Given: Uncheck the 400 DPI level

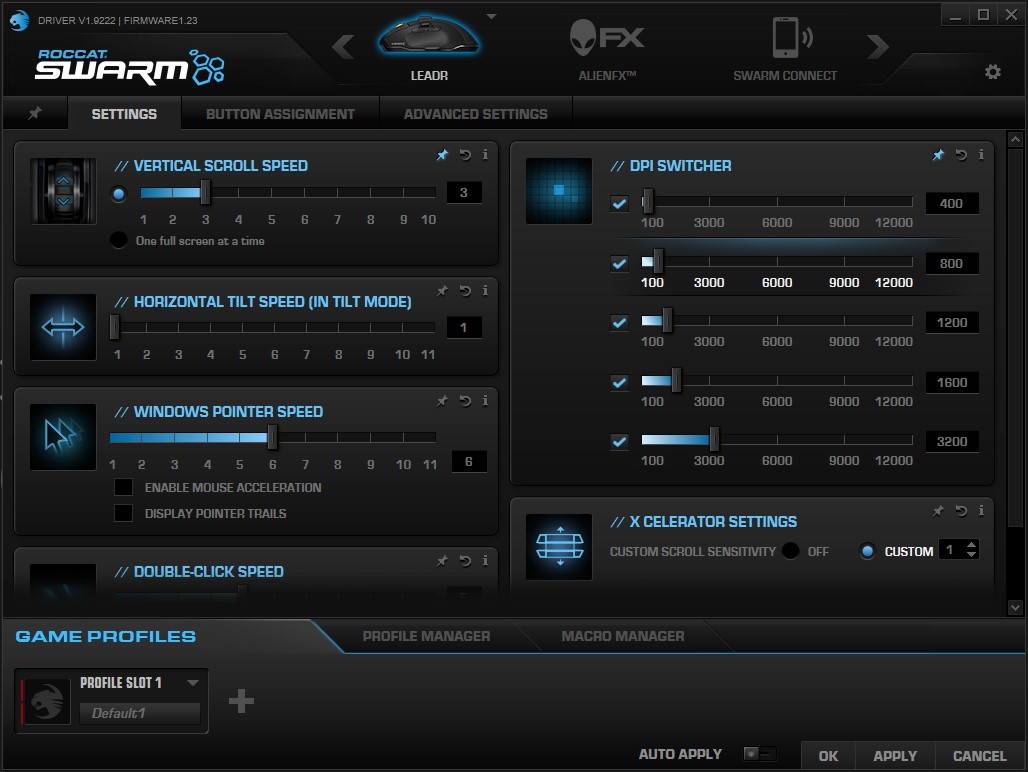Looking at the screenshot, I should 619,203.
